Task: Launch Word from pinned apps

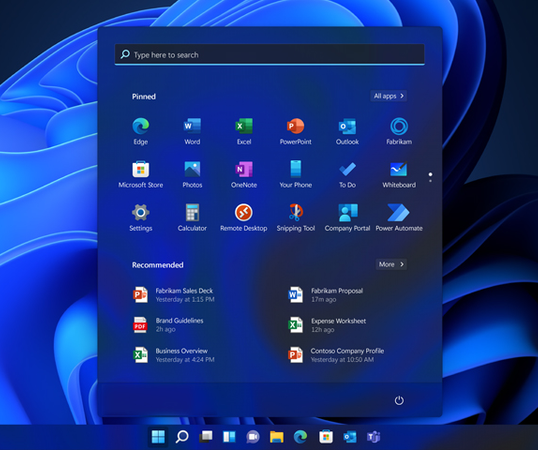Action: click(x=192, y=131)
